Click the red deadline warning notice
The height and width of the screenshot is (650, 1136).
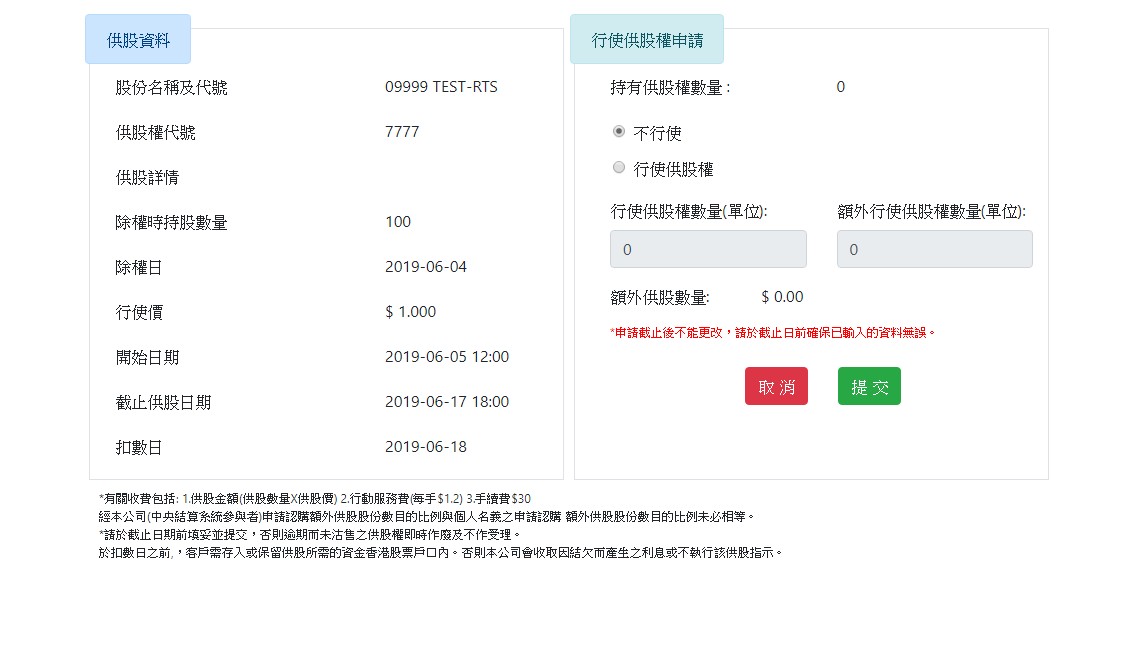(x=772, y=333)
